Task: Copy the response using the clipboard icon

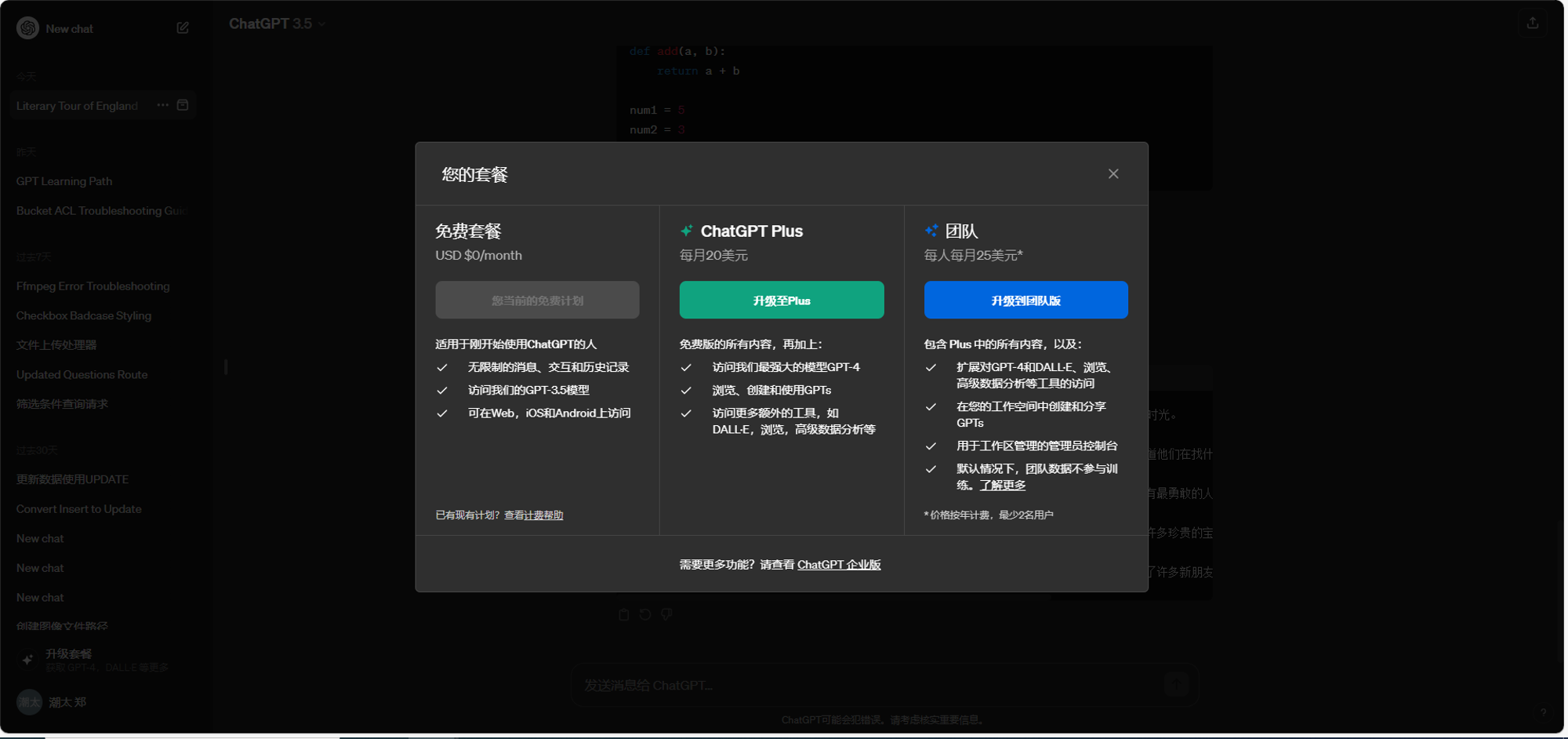Action: click(623, 614)
